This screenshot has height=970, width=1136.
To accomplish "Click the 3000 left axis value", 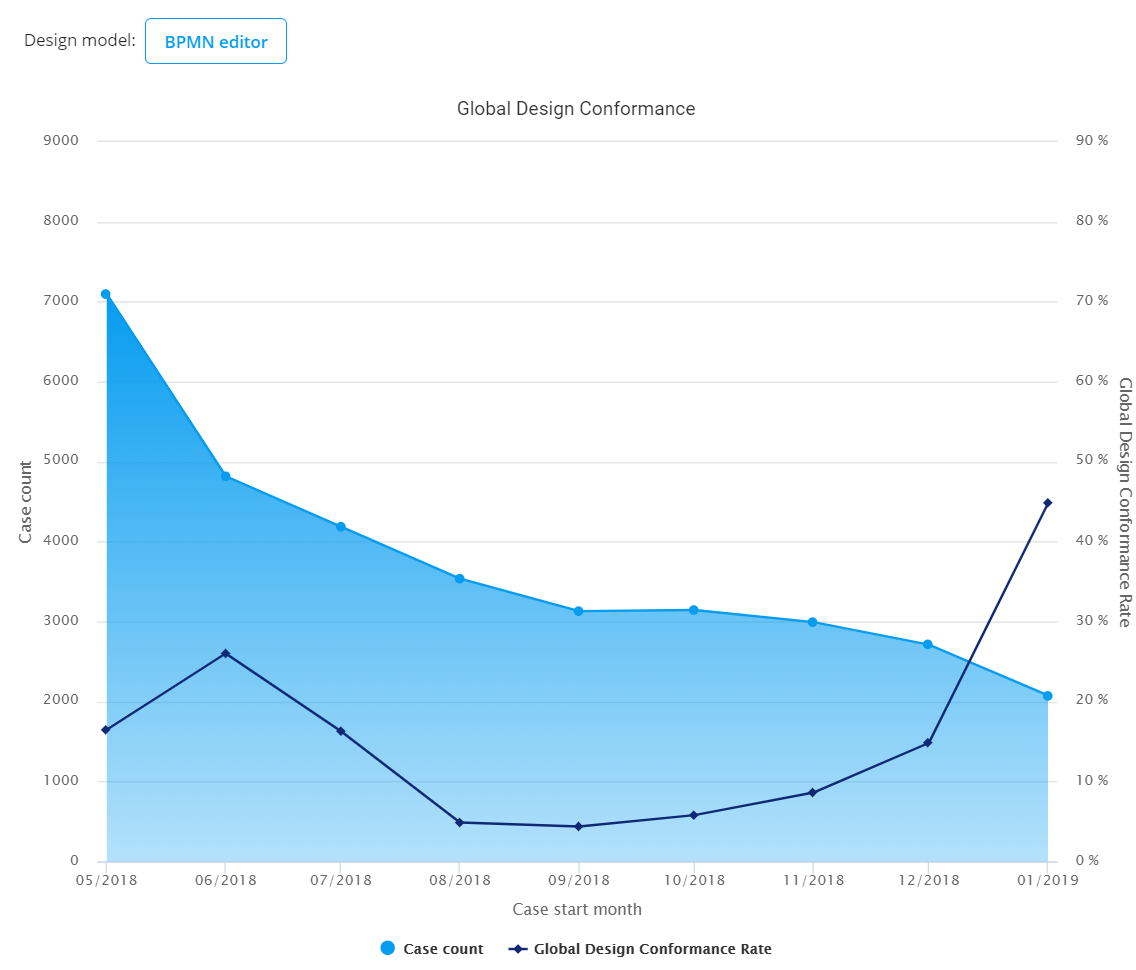I will click(x=61, y=621).
